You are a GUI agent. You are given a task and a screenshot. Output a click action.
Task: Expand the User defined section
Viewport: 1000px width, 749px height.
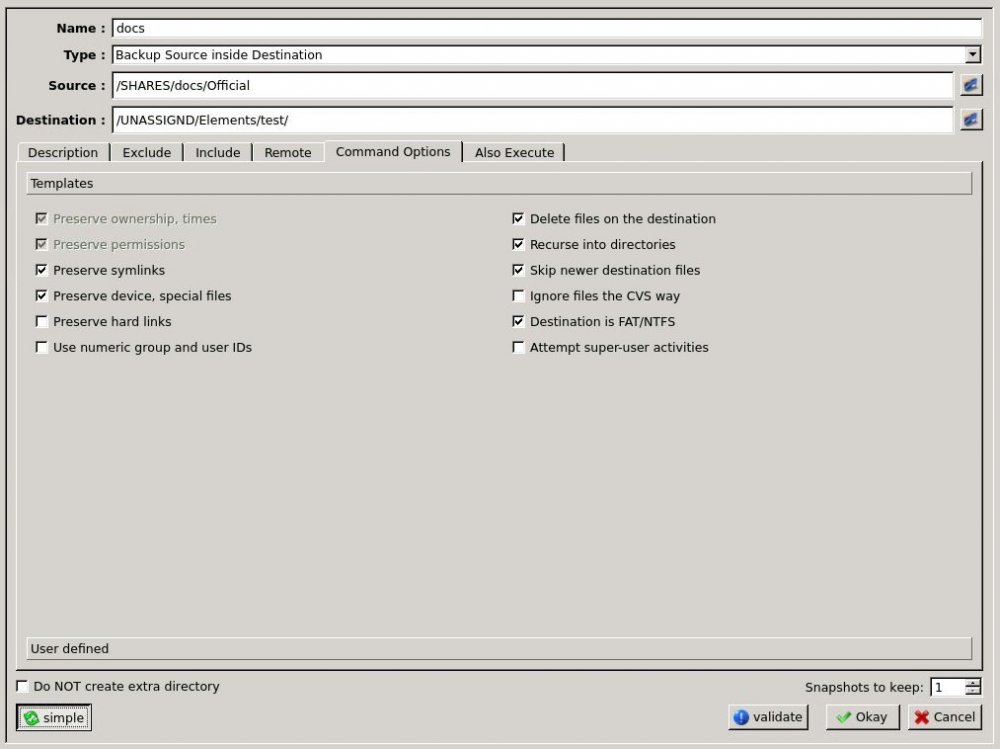point(499,648)
